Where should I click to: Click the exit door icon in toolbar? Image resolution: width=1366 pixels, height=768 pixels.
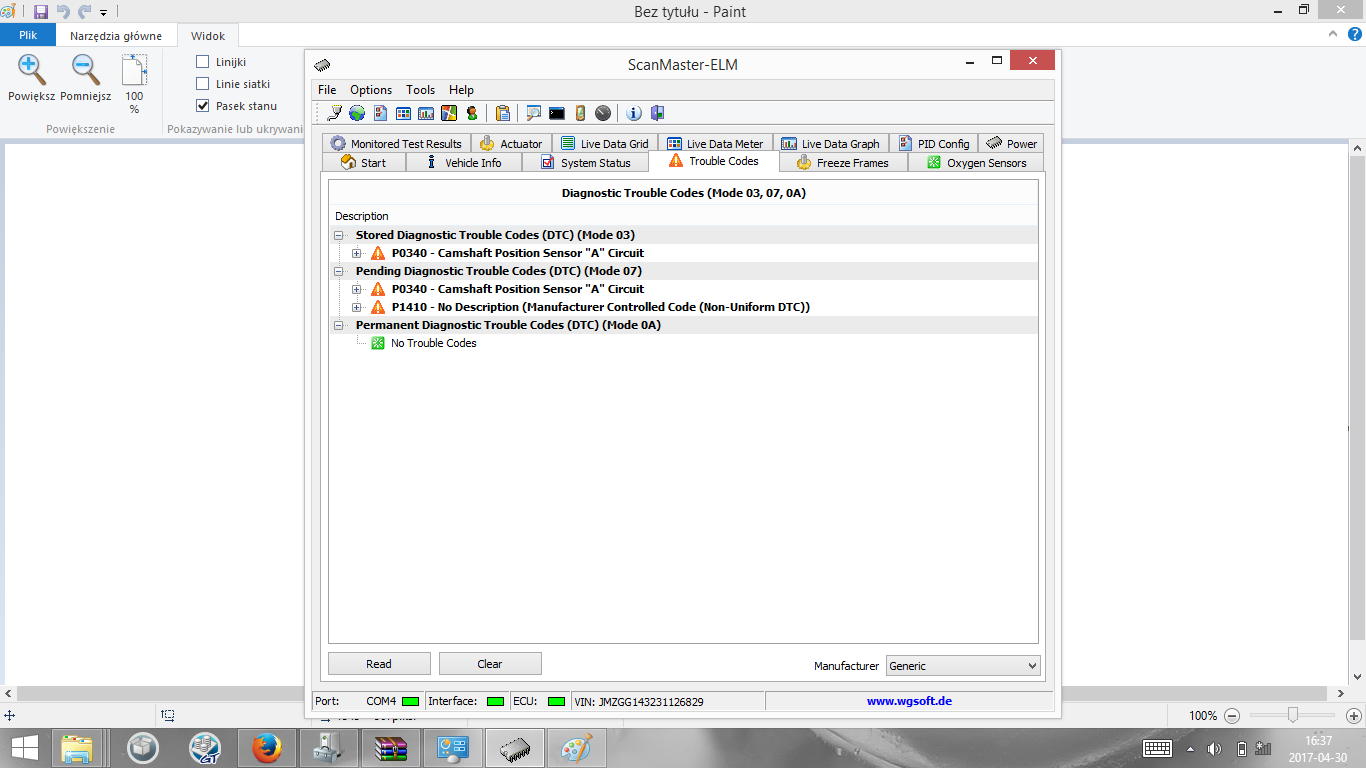pyautogui.click(x=657, y=113)
